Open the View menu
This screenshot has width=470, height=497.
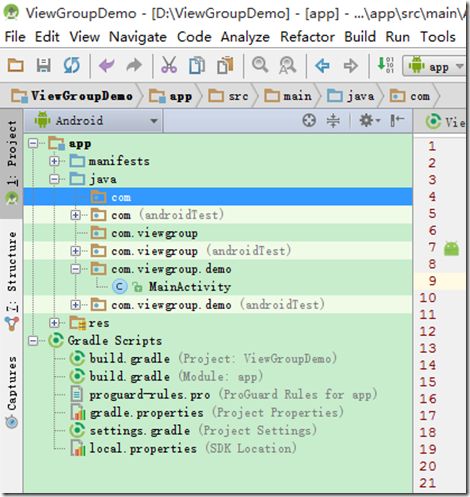84,36
